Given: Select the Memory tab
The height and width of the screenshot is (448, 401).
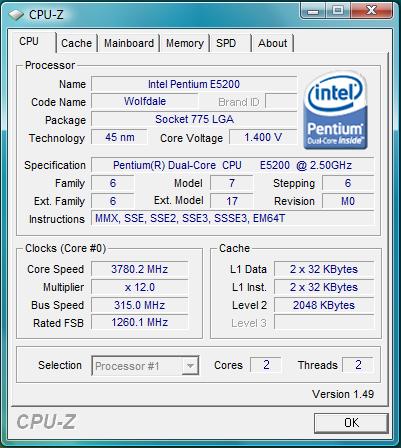Looking at the screenshot, I should coord(185,43).
